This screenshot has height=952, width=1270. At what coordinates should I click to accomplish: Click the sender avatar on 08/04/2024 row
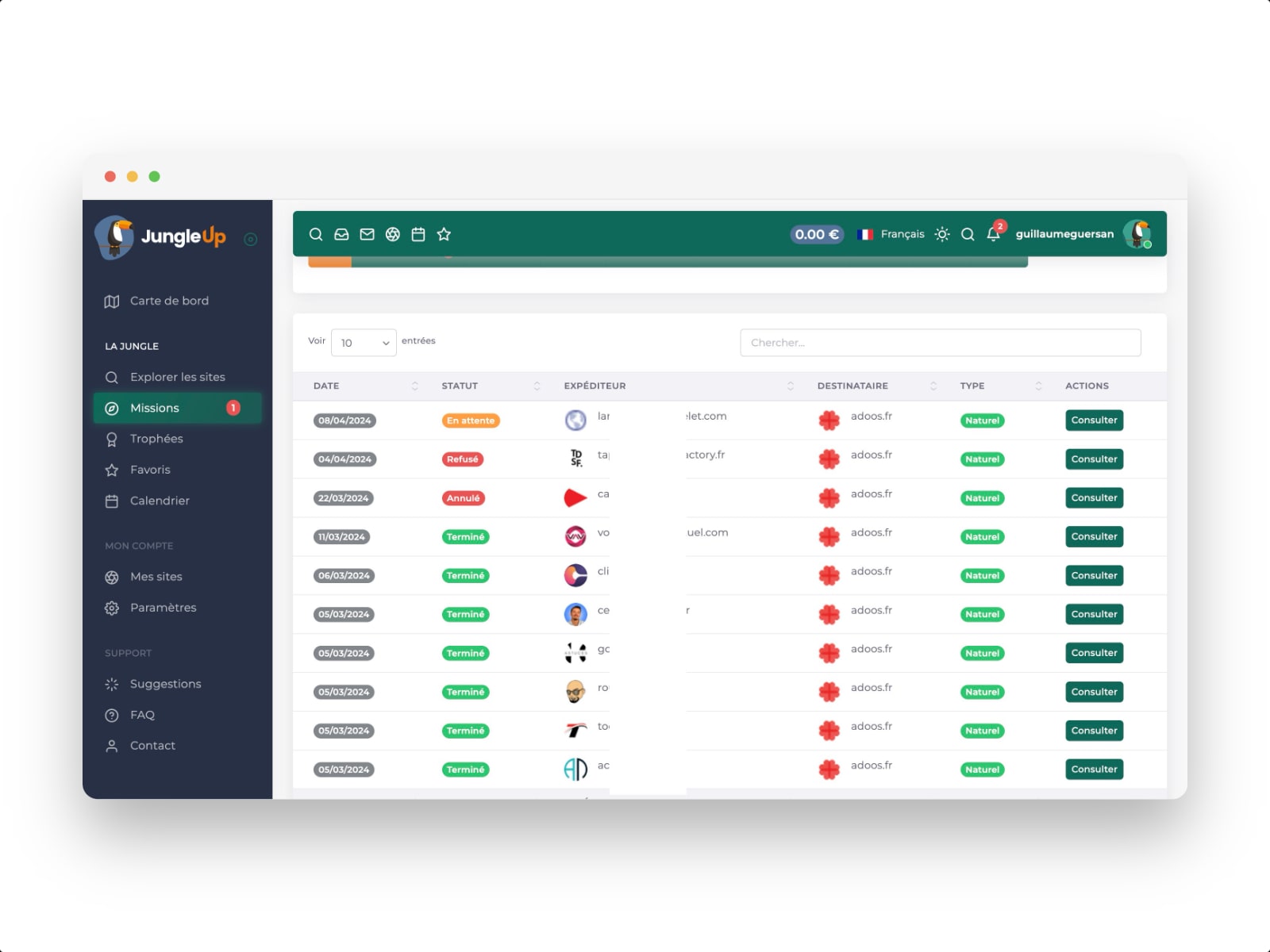pos(575,420)
